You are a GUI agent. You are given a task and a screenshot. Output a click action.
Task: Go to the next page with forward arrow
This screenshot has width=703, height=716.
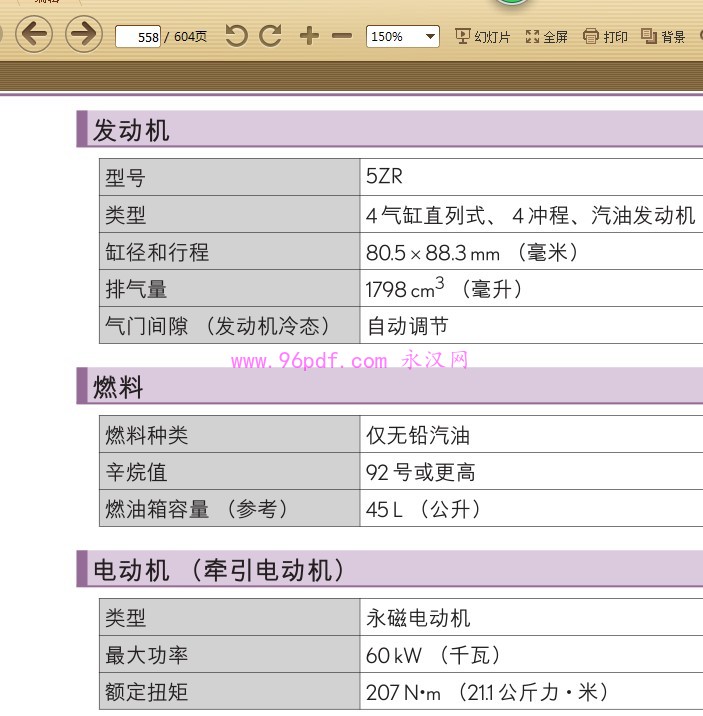tap(84, 35)
